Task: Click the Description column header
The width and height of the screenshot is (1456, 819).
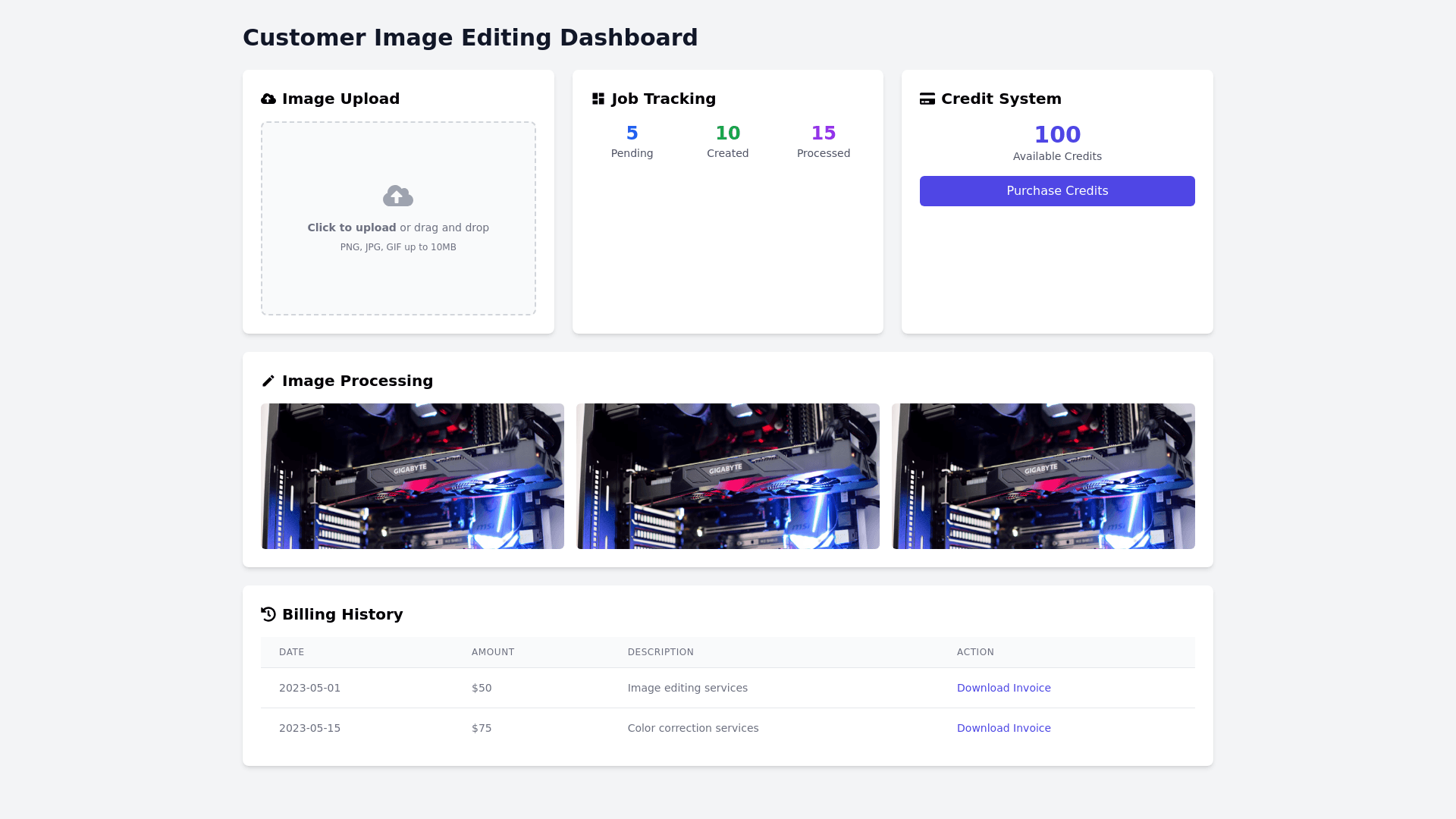Action: [661, 652]
